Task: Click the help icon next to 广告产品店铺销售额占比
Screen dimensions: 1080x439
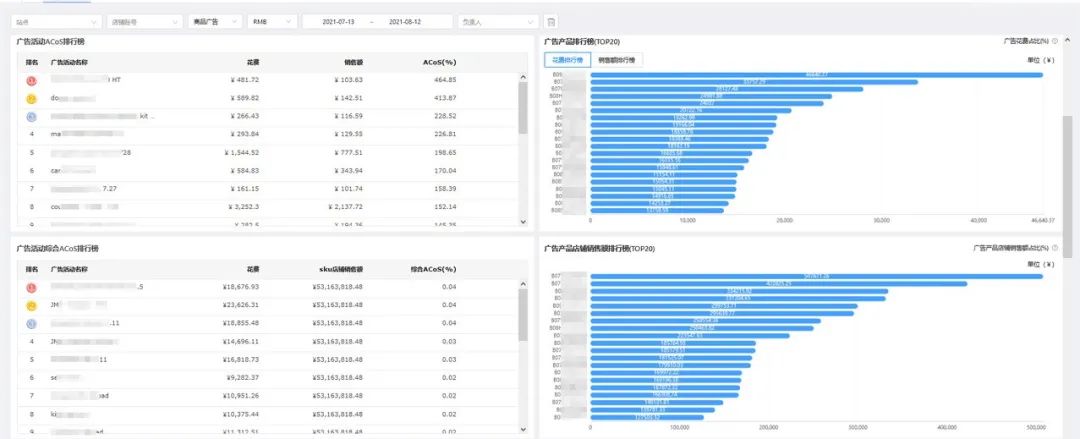Action: pyautogui.click(x=1055, y=247)
